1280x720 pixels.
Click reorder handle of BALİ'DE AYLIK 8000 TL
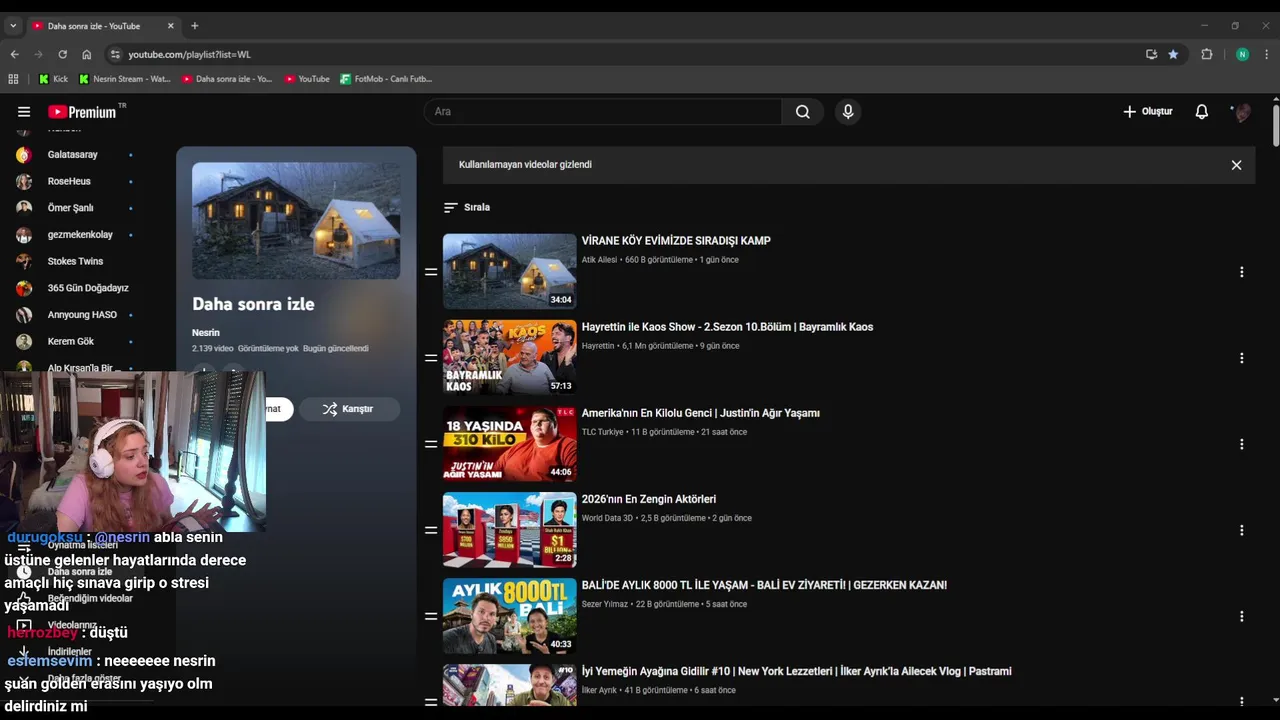(x=431, y=616)
